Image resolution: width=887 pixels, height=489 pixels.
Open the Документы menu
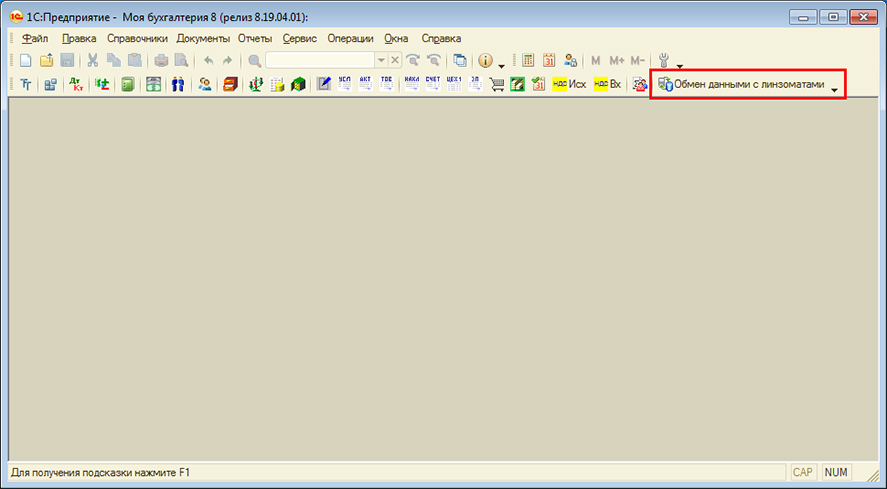pyautogui.click(x=203, y=38)
